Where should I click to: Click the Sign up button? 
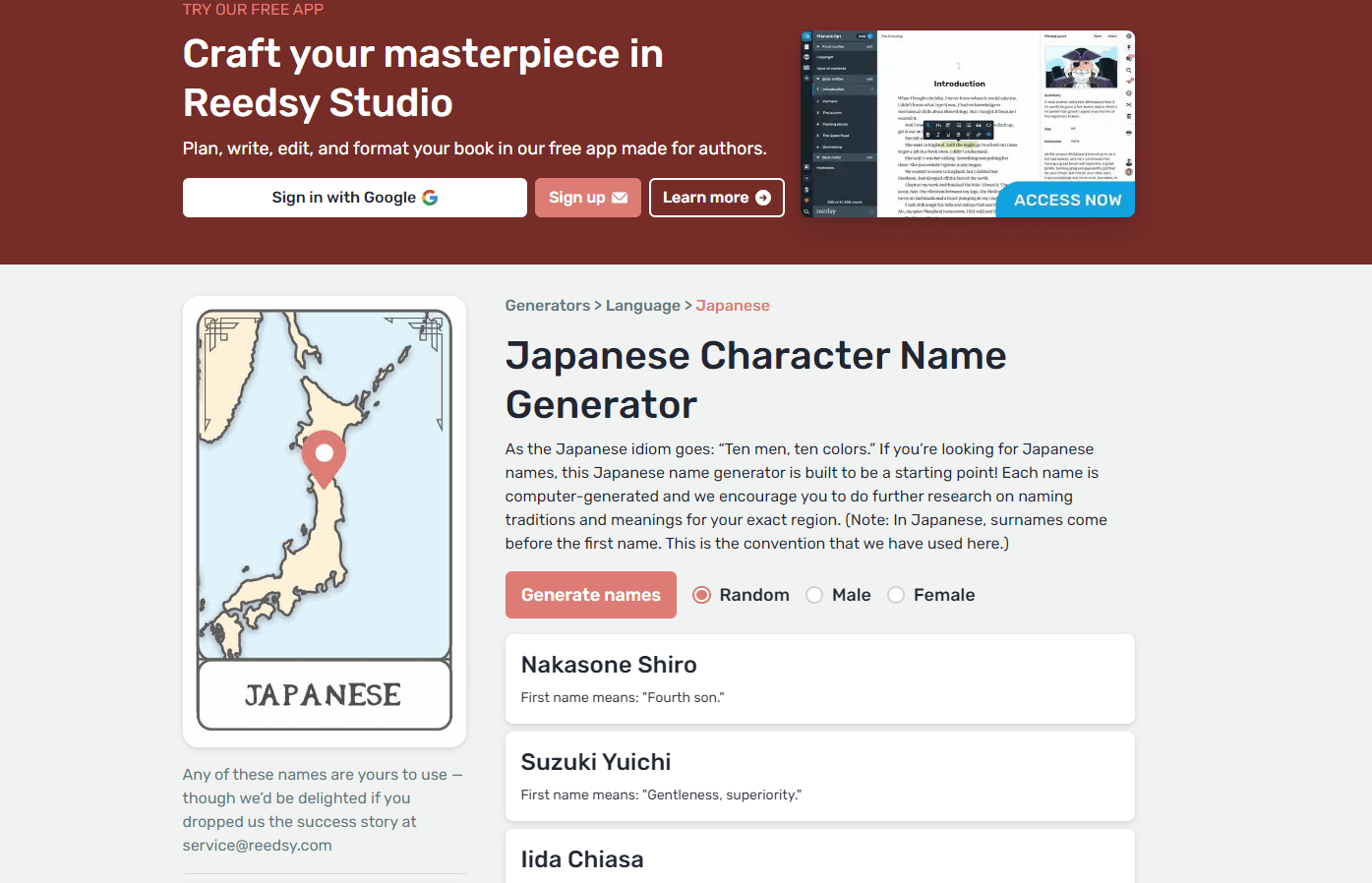click(x=588, y=198)
